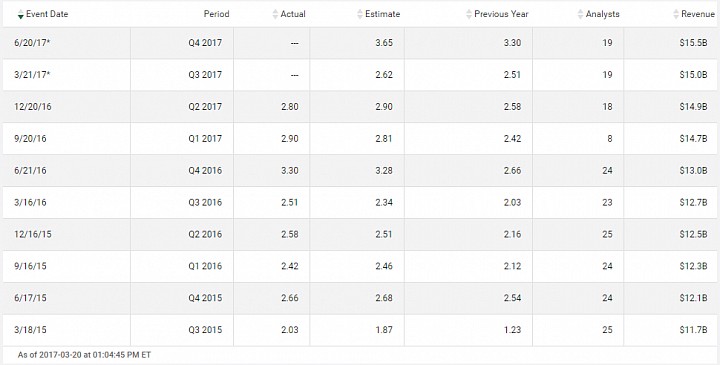Click the sort arrows beside Previous Year
Screen dimensions: 720x365
click(469, 14)
